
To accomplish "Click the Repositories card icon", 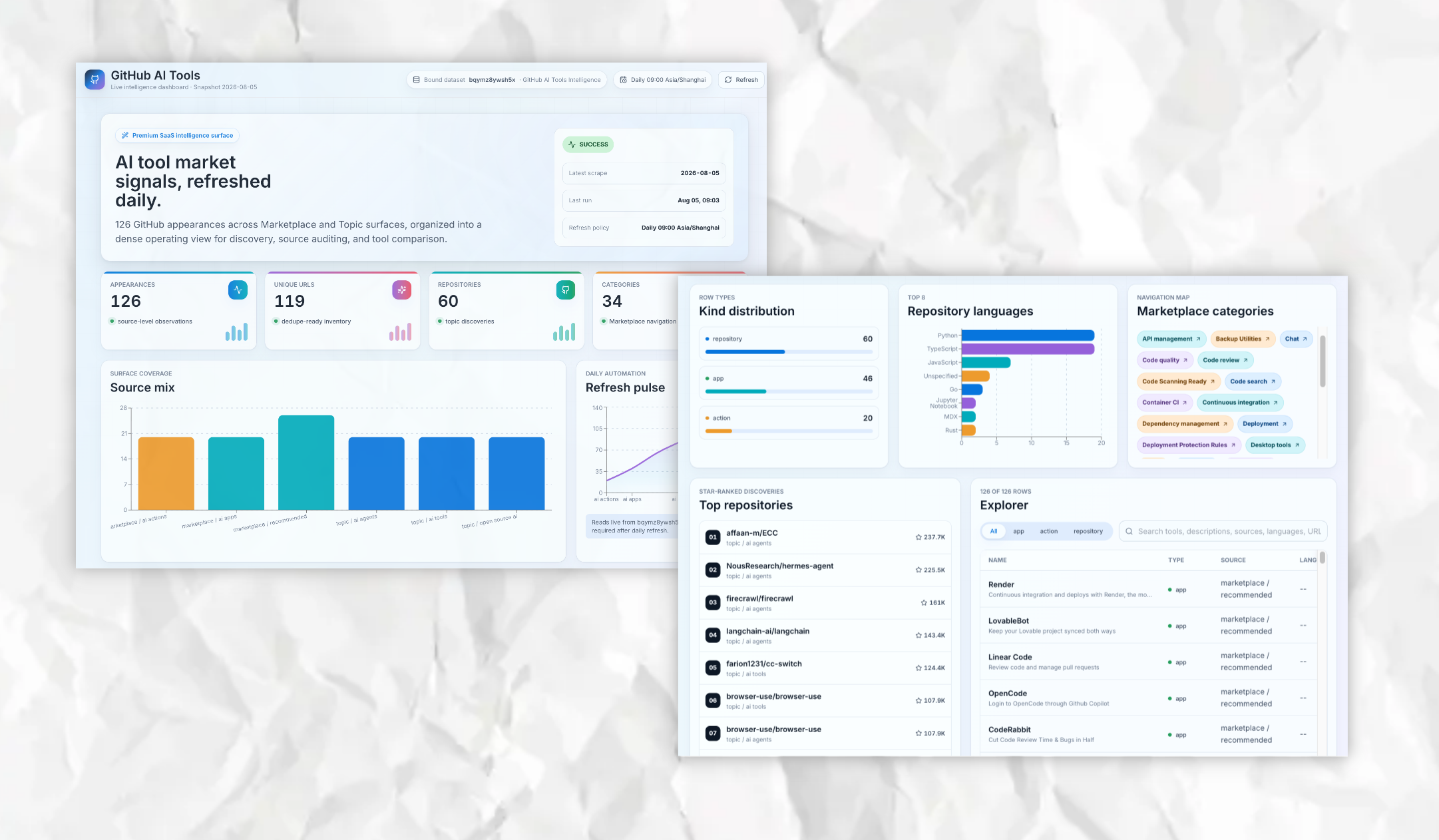I will coord(565,290).
